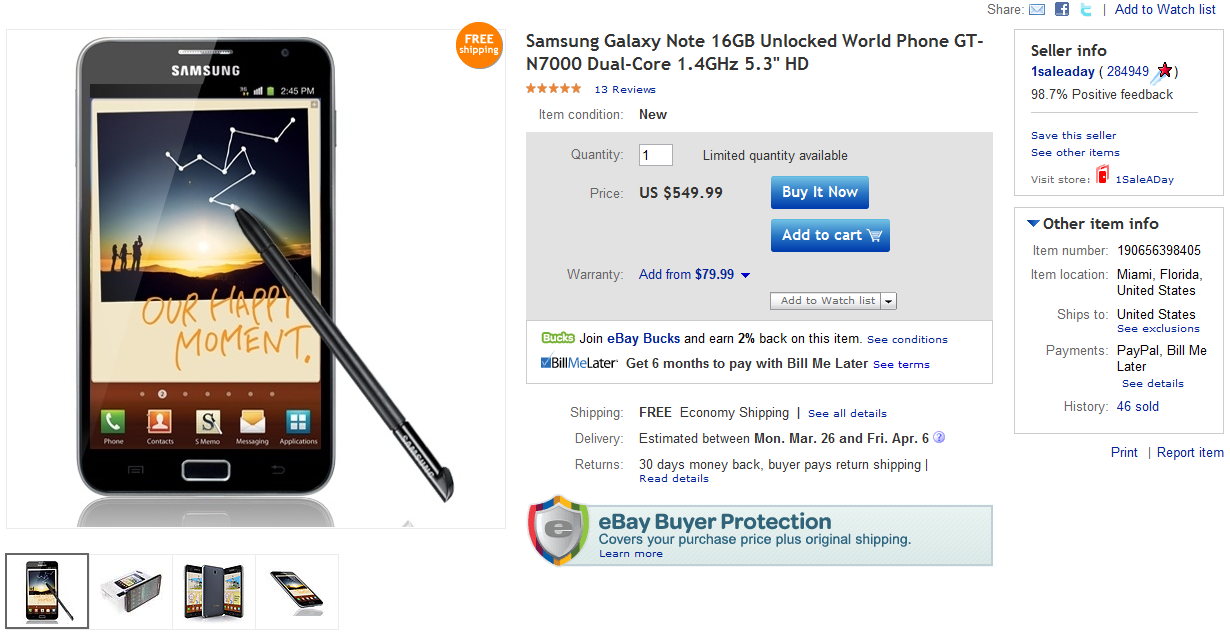Expand the Add to Watch list dropdown arrow
This screenshot has width=1230, height=640.
tap(890, 301)
